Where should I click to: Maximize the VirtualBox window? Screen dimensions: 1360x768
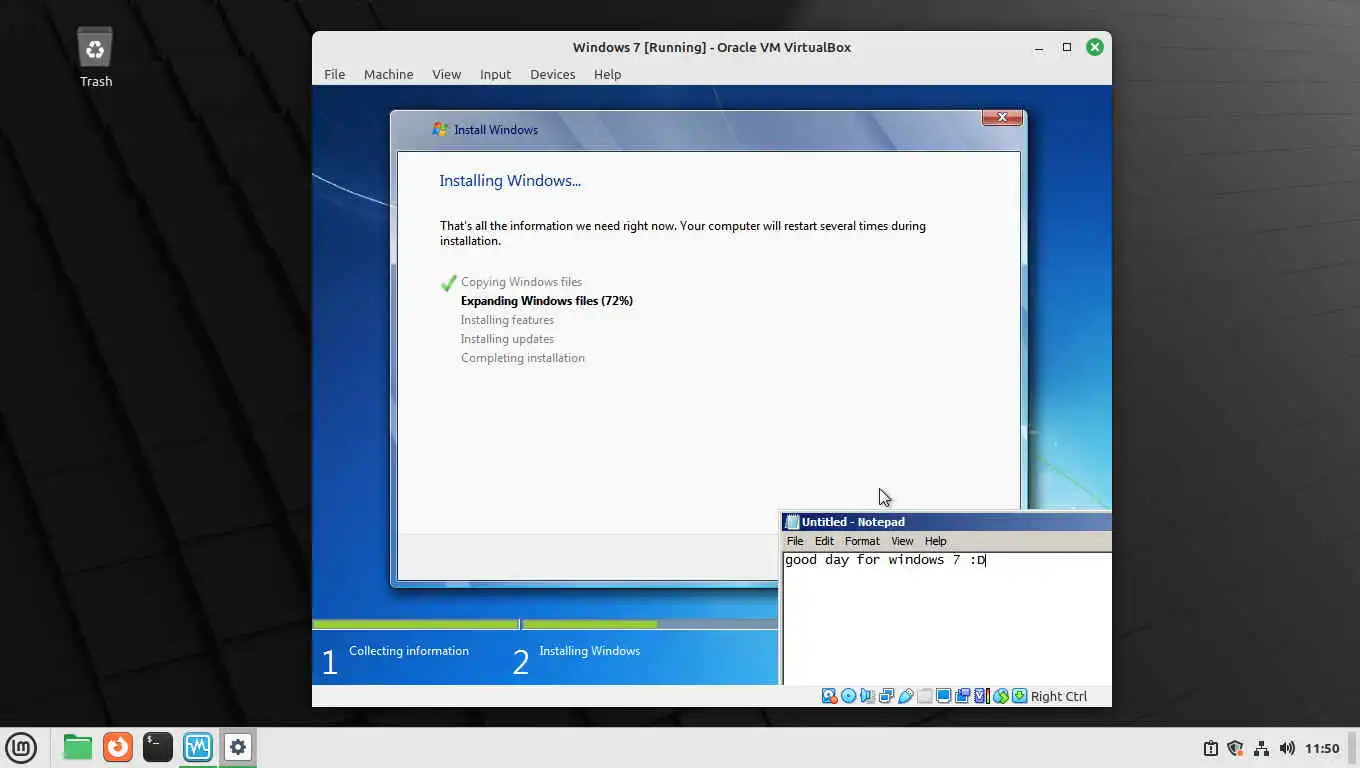point(1067,47)
